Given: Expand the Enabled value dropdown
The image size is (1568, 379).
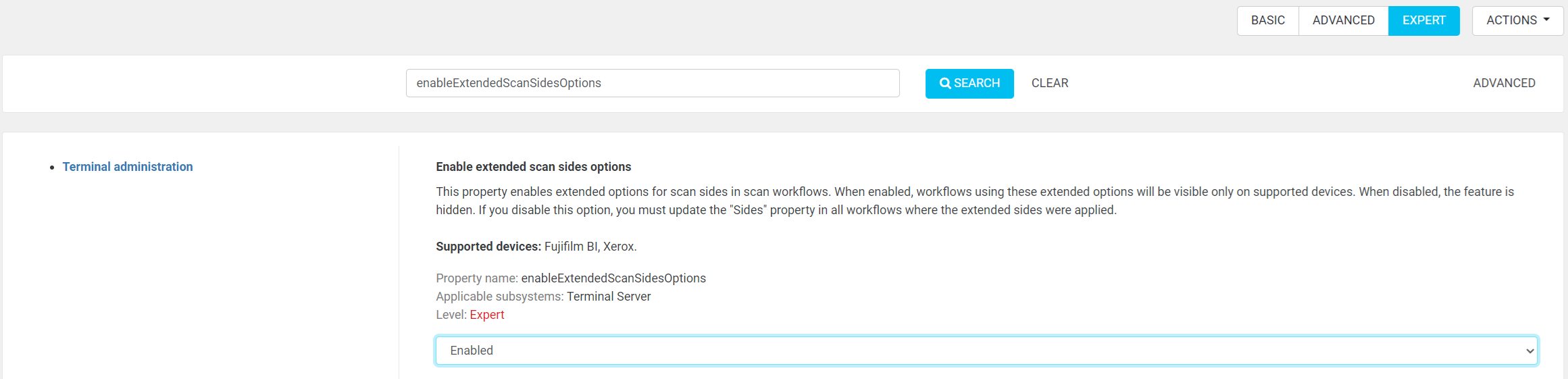Looking at the screenshot, I should (x=986, y=351).
